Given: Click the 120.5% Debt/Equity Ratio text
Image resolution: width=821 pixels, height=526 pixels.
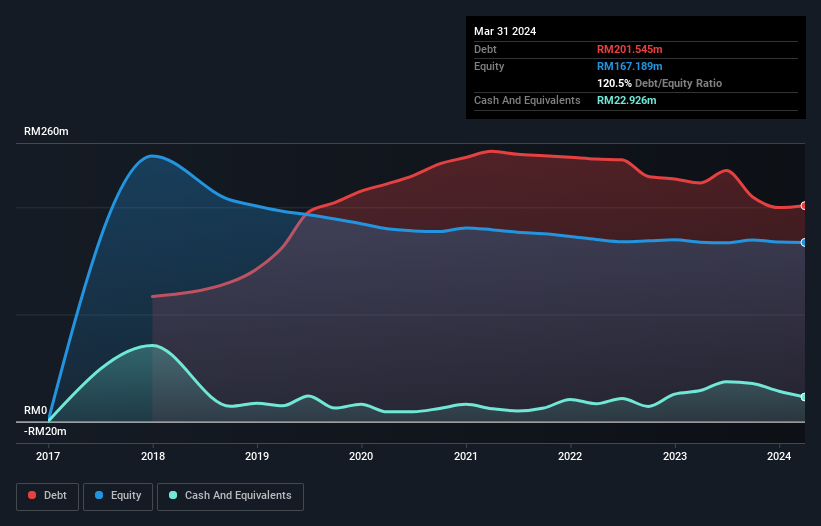Looking at the screenshot, I should [659, 83].
